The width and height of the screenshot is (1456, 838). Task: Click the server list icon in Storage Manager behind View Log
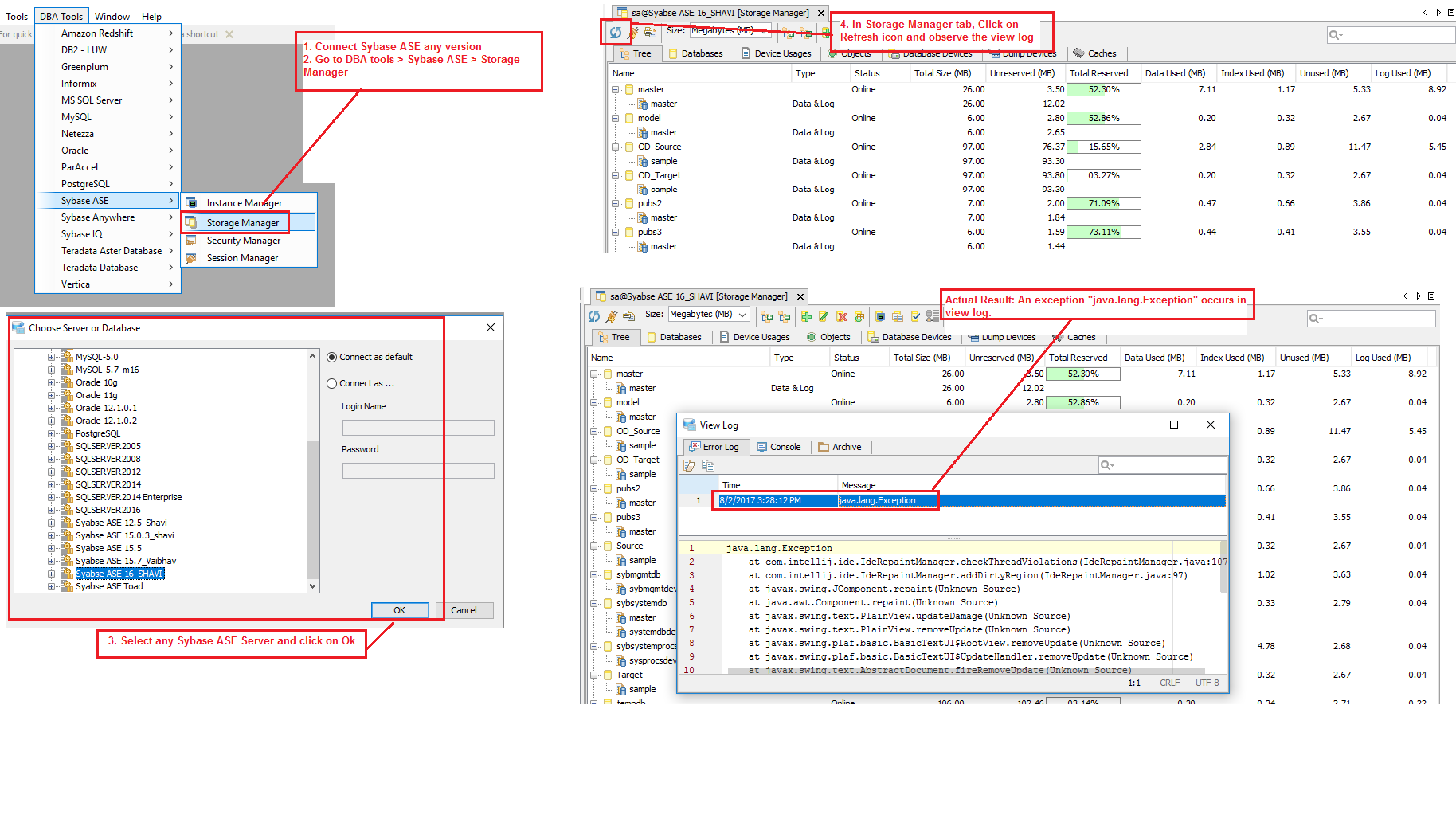point(933,316)
